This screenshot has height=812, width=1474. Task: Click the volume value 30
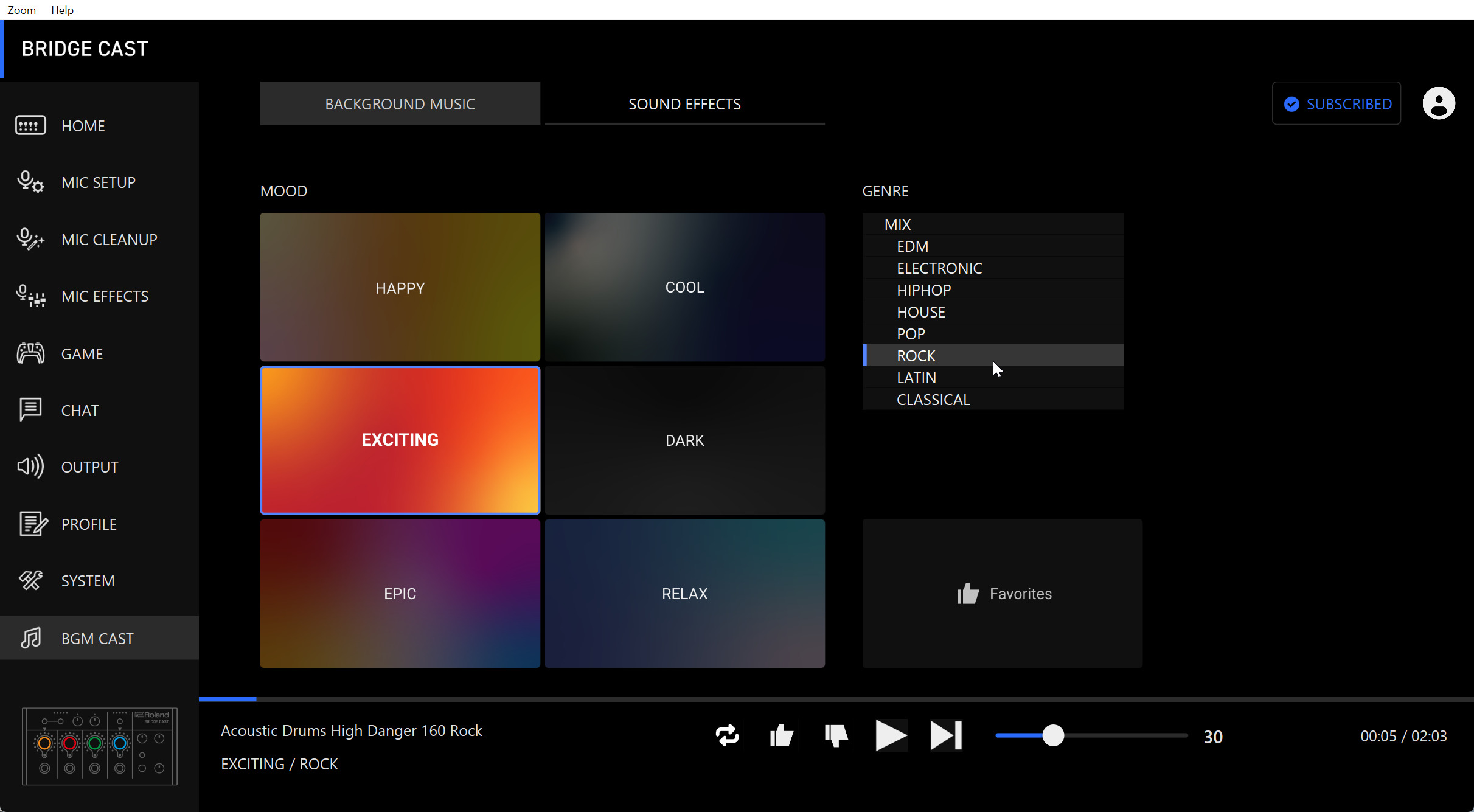tap(1213, 737)
